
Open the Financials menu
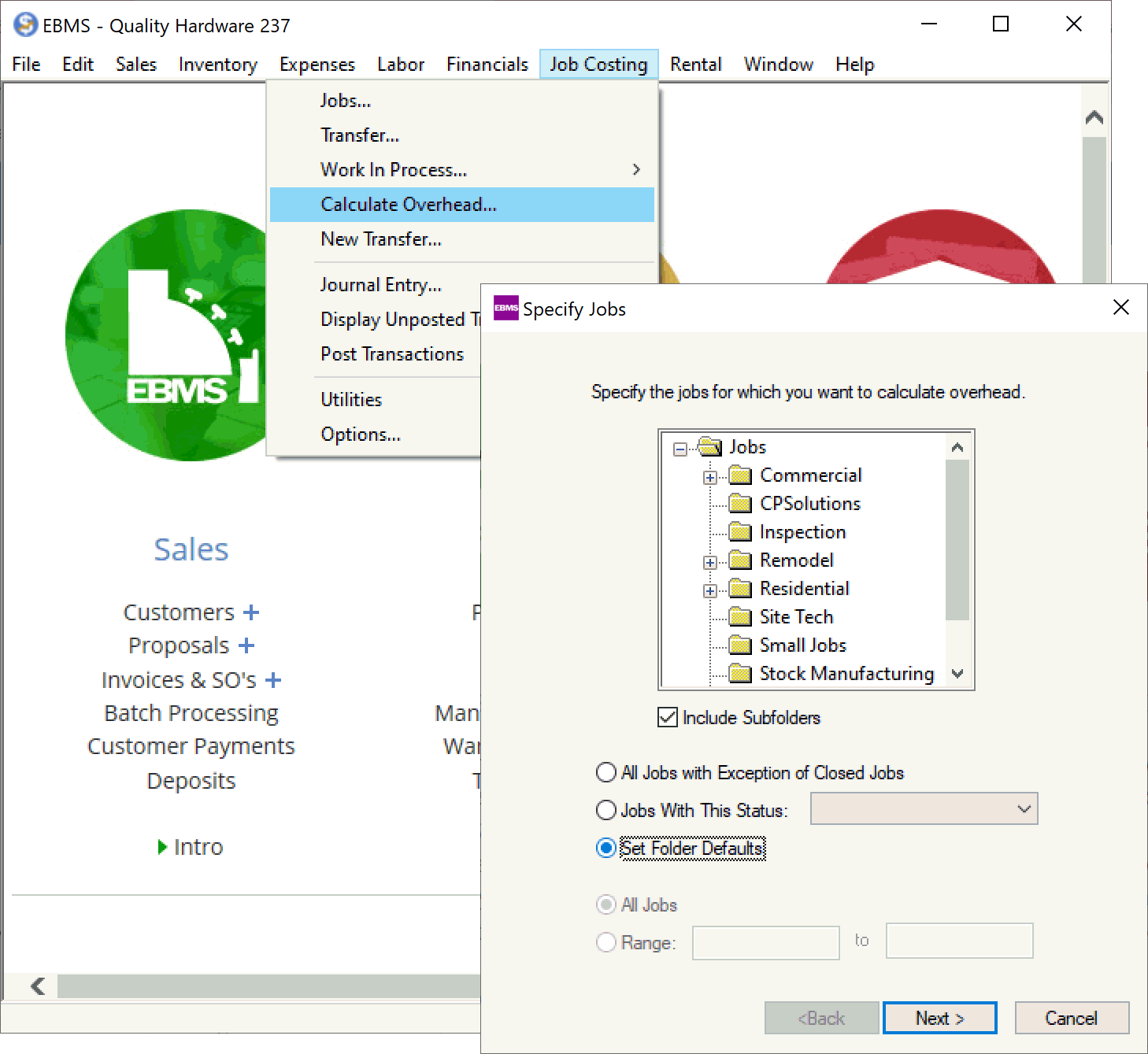(x=487, y=65)
